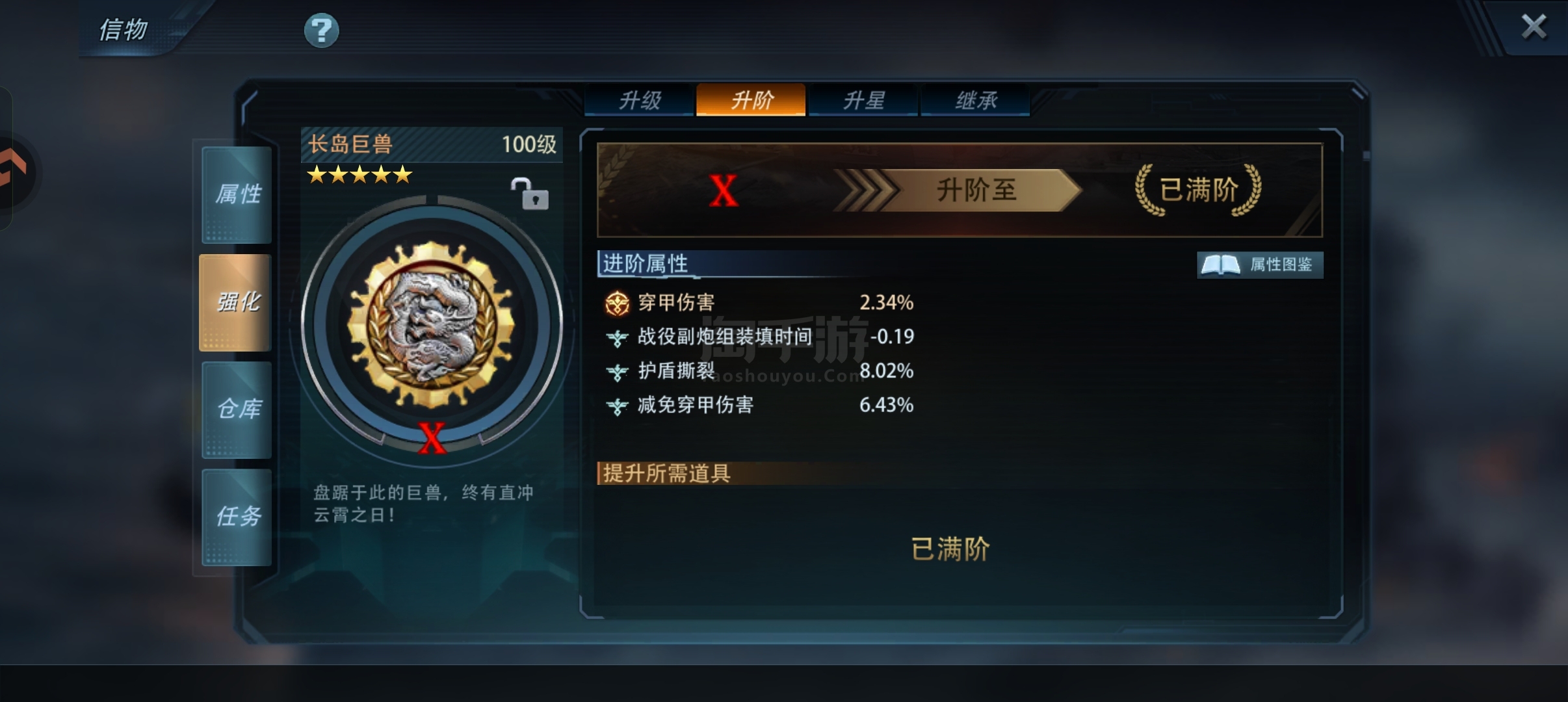Screen dimensions: 1568x702
Task: Switch to the 升级 tab
Action: 639,100
